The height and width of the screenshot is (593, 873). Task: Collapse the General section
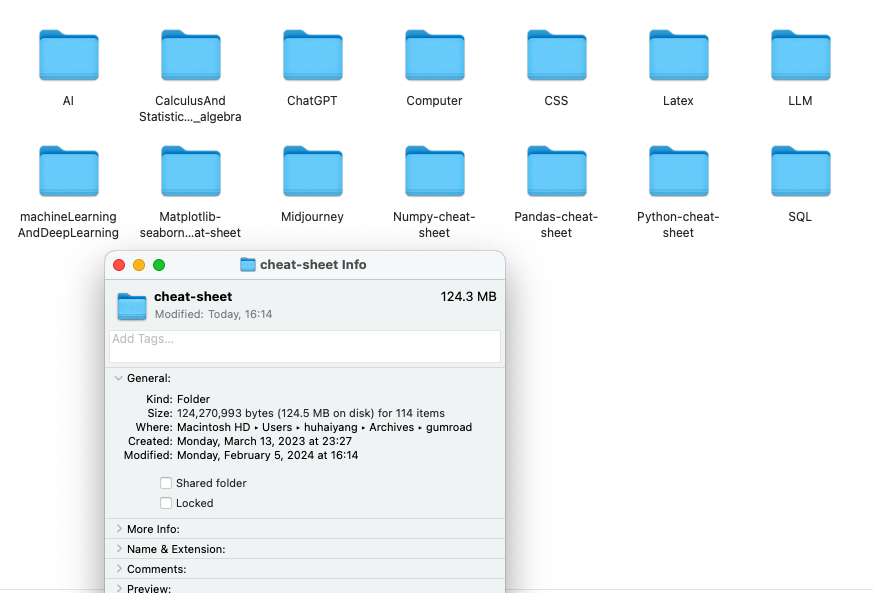(x=119, y=378)
